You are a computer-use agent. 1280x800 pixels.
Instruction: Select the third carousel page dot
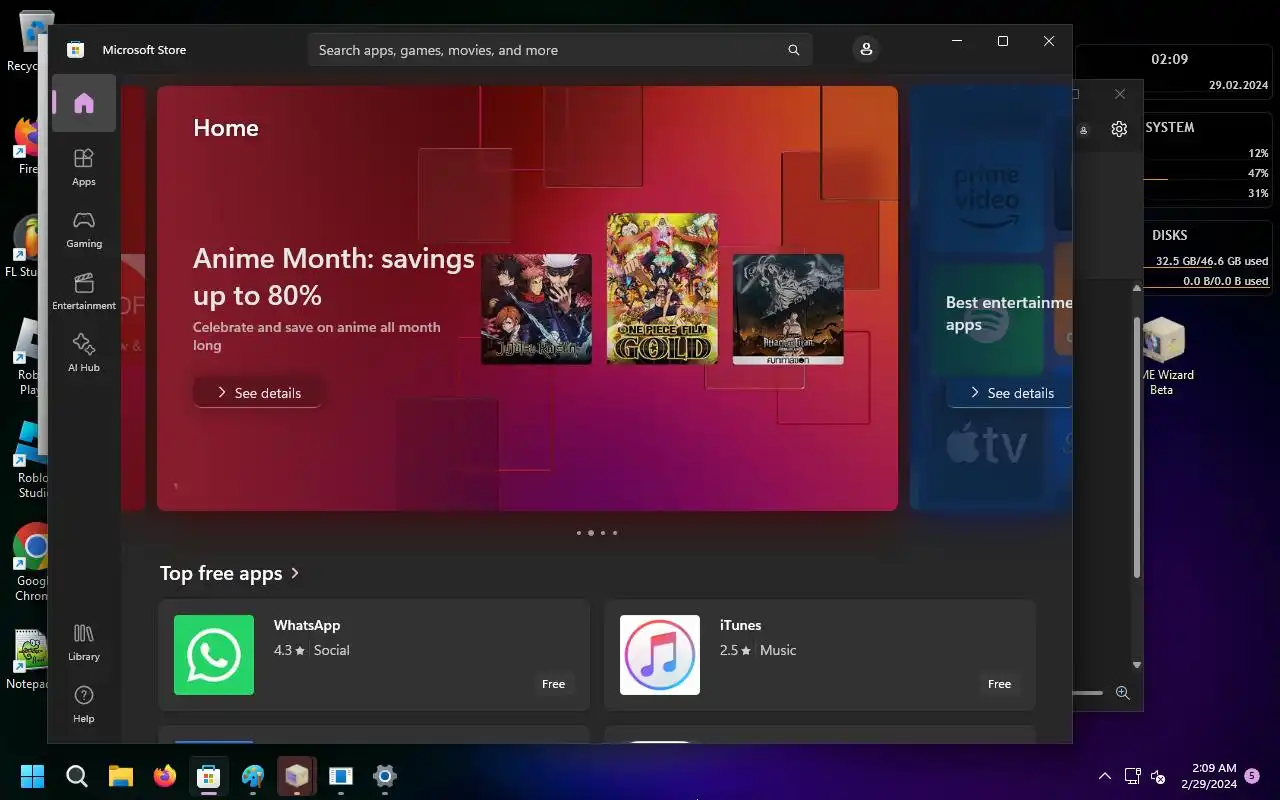pos(603,533)
